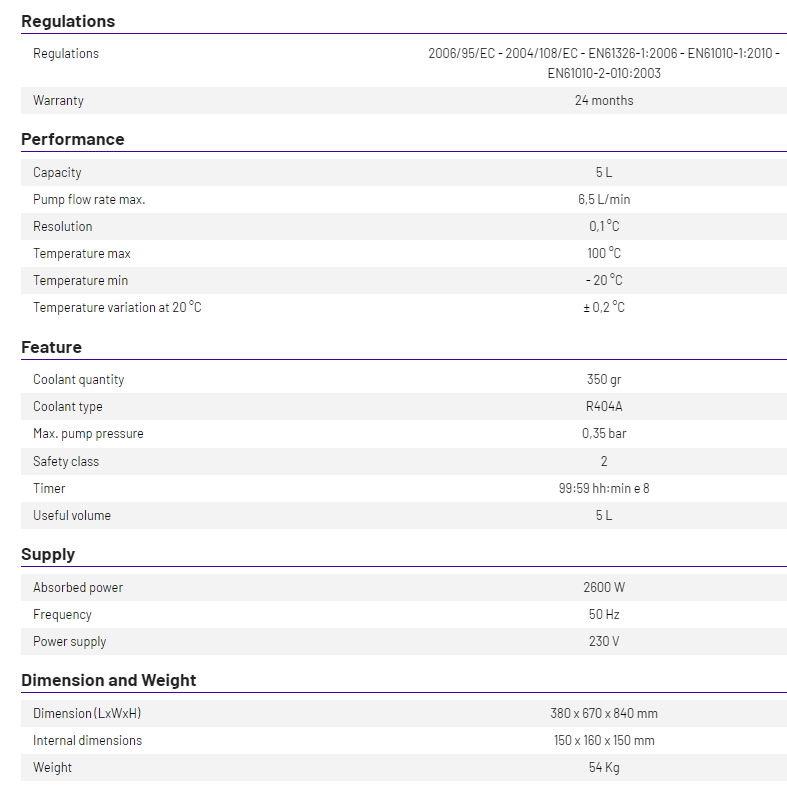The image size is (787, 786).
Task: Select the R404A coolant type value
Action: [x=604, y=407]
